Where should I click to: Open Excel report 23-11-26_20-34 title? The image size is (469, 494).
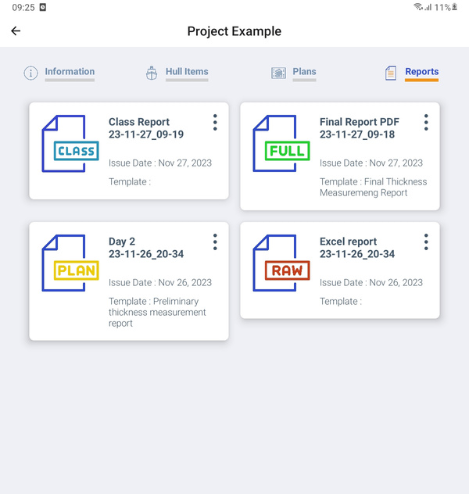[x=357, y=248]
